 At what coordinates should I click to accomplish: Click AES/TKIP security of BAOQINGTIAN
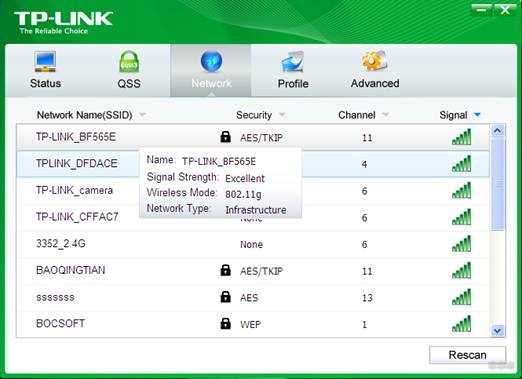(261, 271)
